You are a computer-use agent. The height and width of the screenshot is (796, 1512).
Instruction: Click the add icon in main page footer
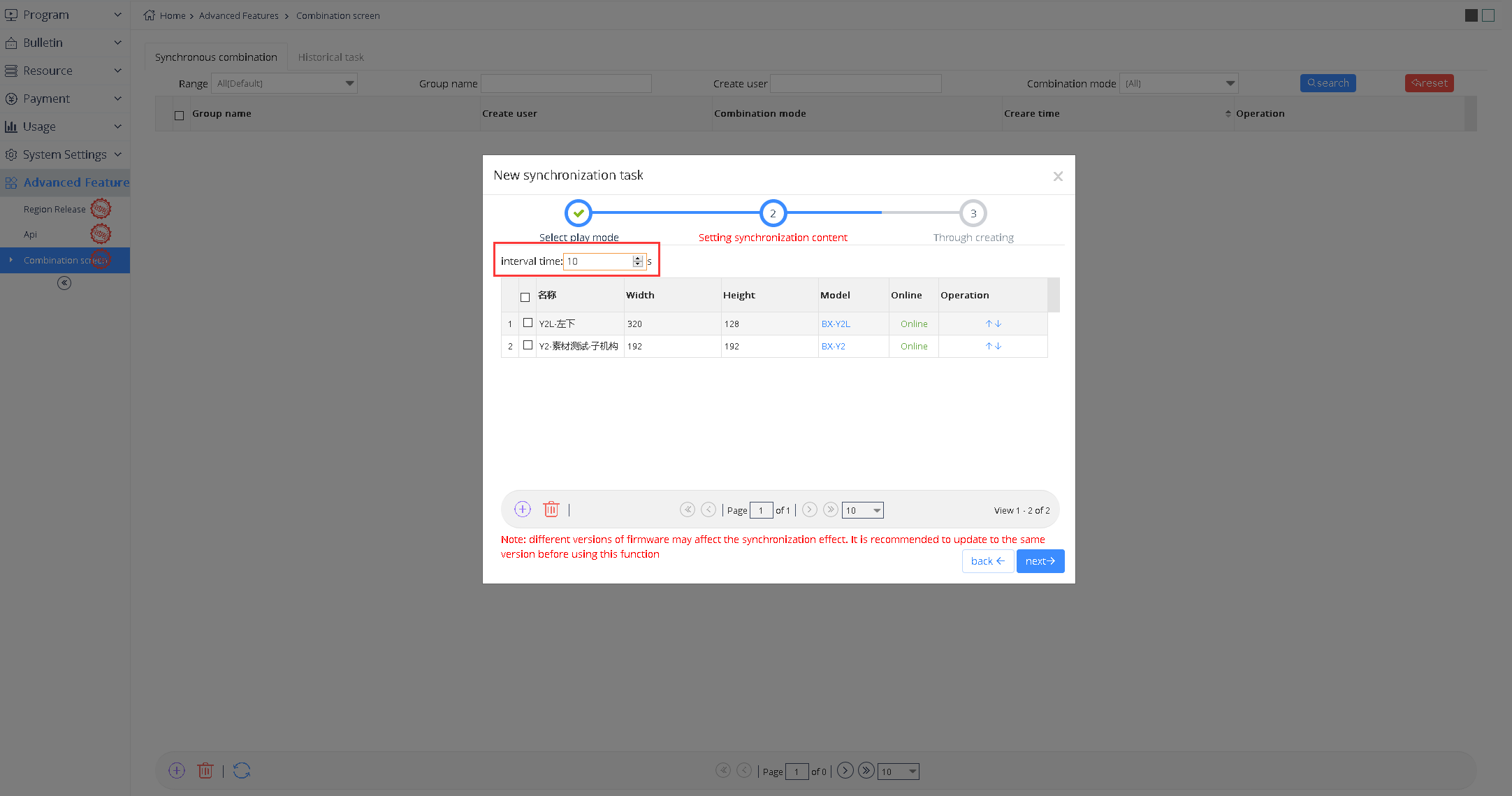177,771
